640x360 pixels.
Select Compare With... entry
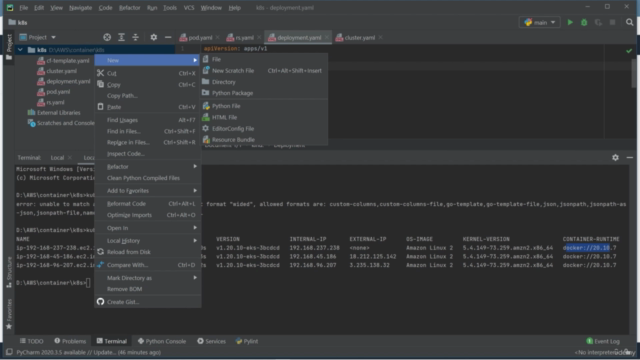tap(147, 265)
